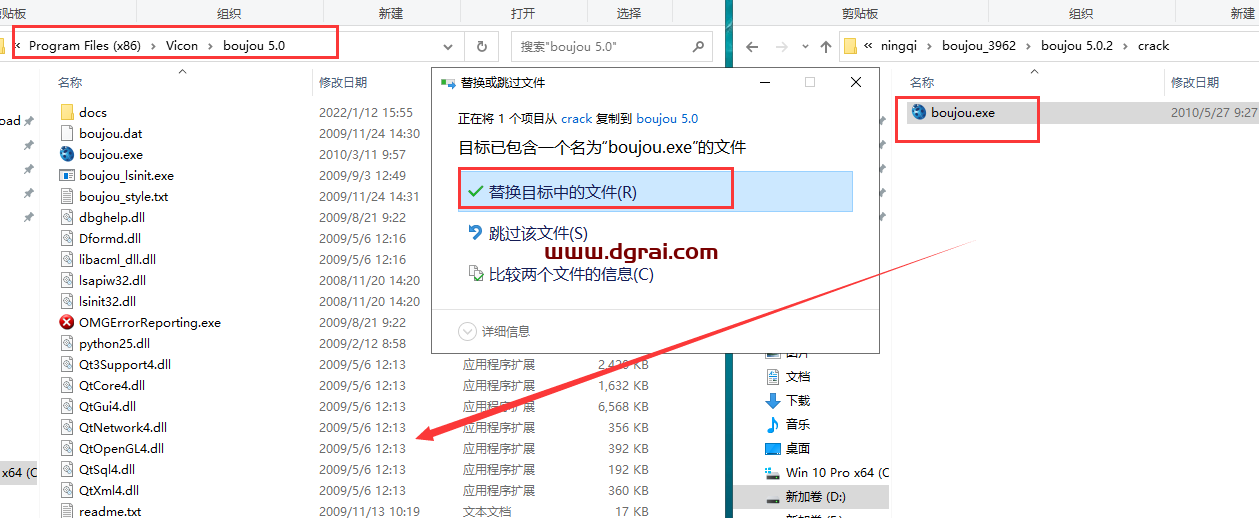Screen dimensions: 1259x518
Task: Click the crack link in dialog
Action: click(576, 118)
